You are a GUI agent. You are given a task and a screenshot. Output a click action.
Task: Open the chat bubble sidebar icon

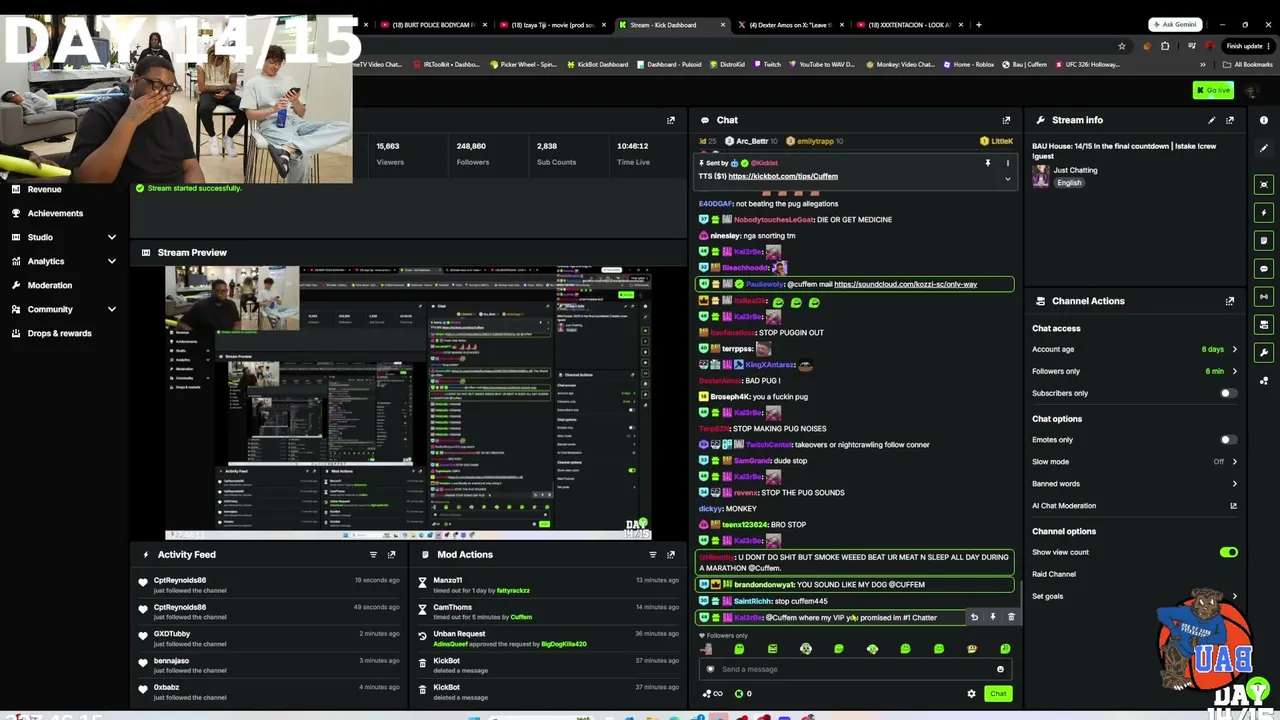point(1264,269)
